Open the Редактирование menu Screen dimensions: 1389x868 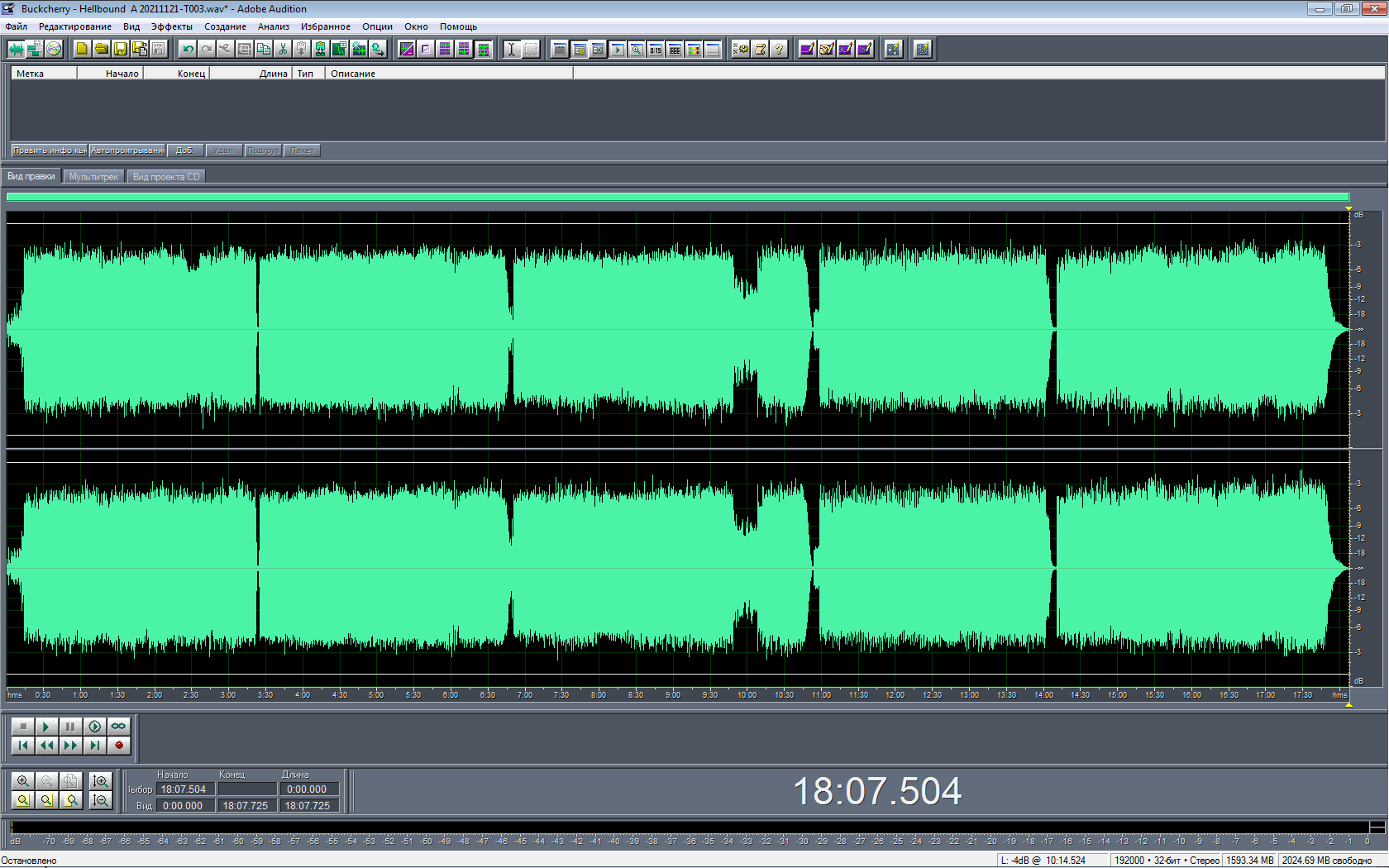click(x=75, y=26)
